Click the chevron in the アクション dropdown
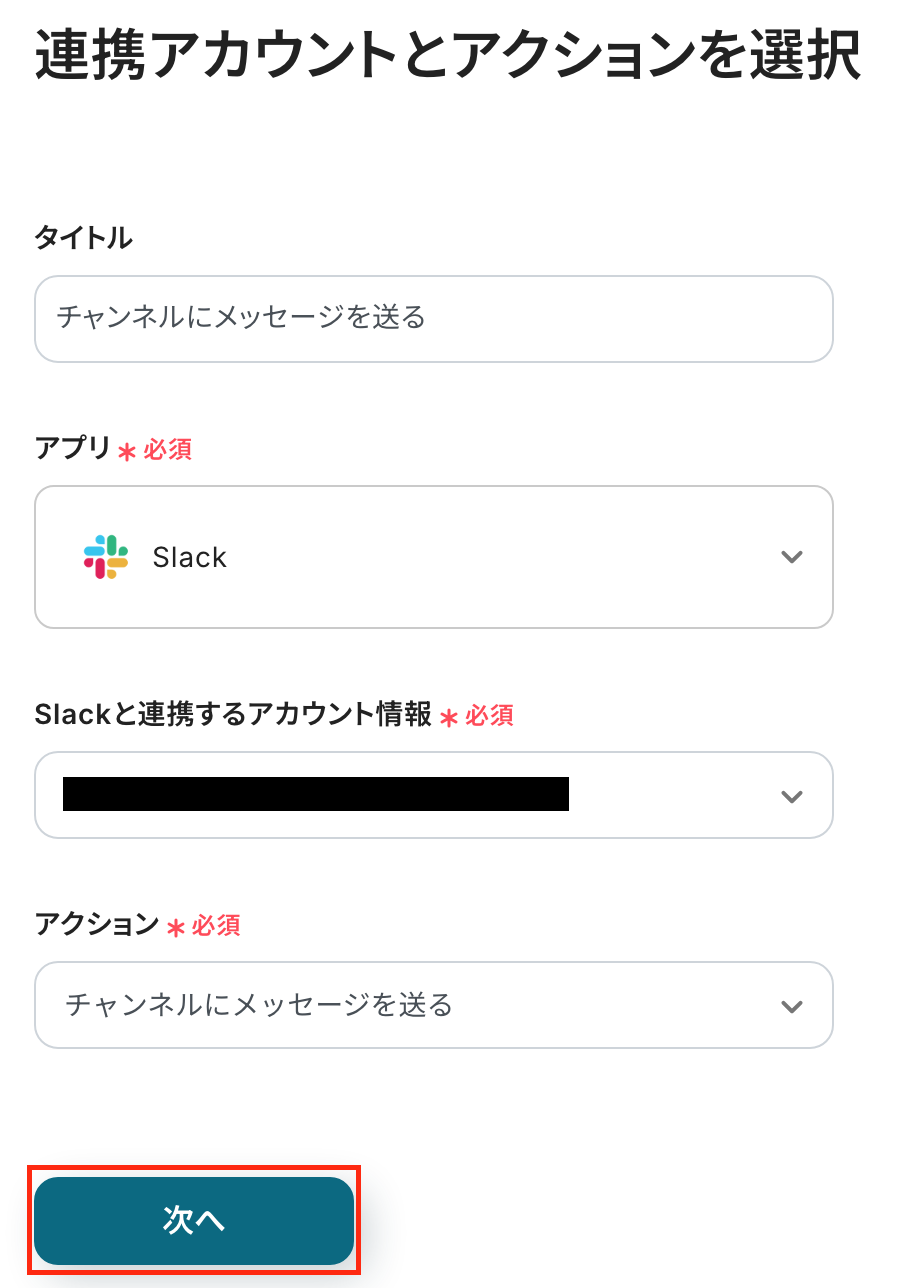The height and width of the screenshot is (1288, 914). pos(792,1006)
